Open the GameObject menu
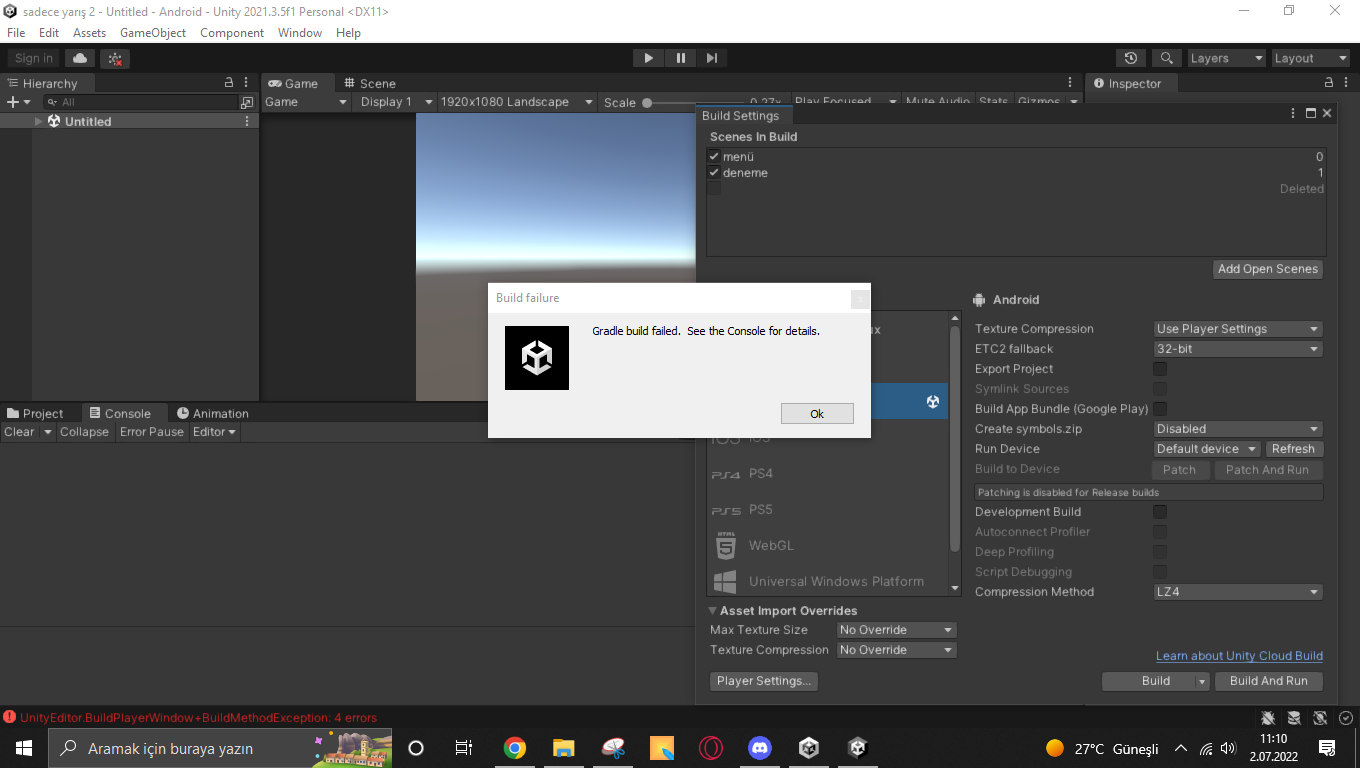This screenshot has height=768, width=1360. [x=153, y=33]
